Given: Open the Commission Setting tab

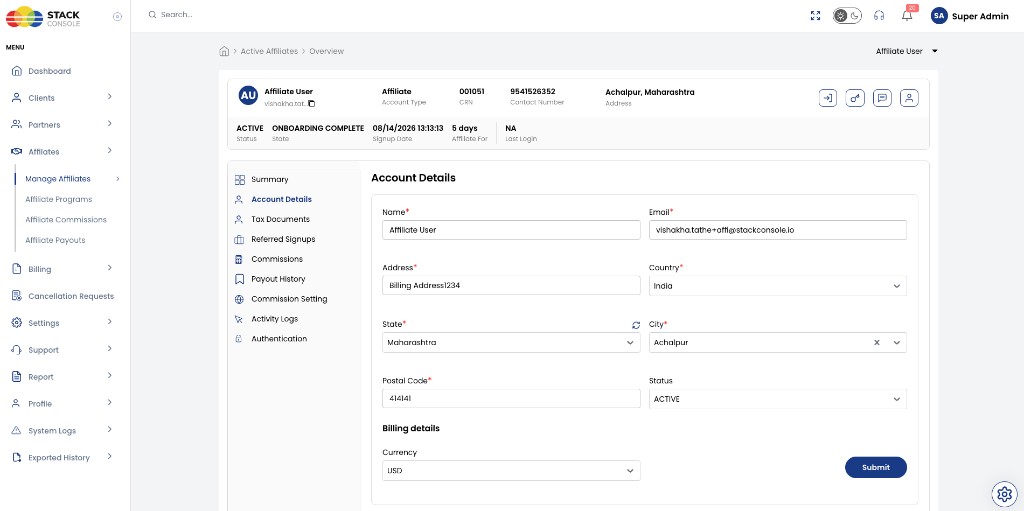Looking at the screenshot, I should click(289, 299).
